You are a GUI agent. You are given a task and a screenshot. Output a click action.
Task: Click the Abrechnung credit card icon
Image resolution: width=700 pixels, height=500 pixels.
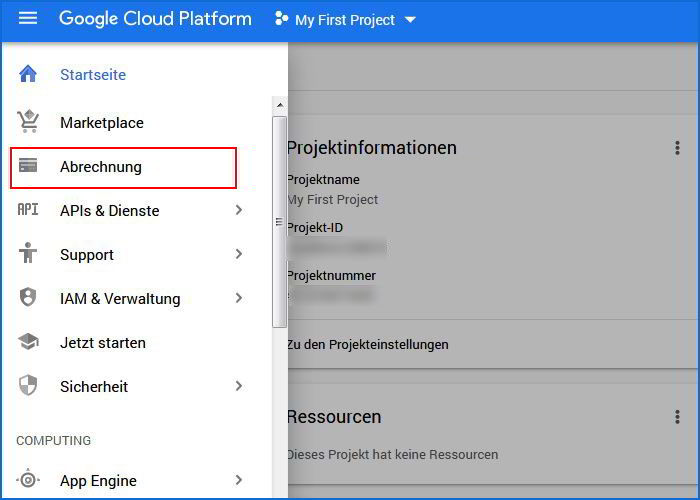[x=28, y=166]
